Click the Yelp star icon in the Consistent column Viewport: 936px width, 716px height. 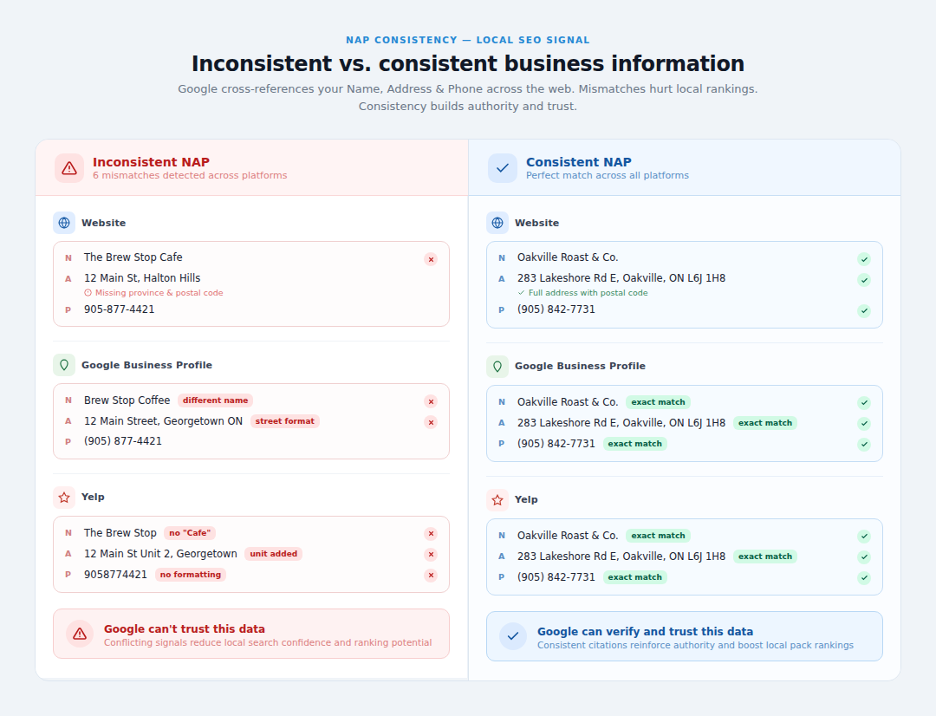(x=498, y=500)
